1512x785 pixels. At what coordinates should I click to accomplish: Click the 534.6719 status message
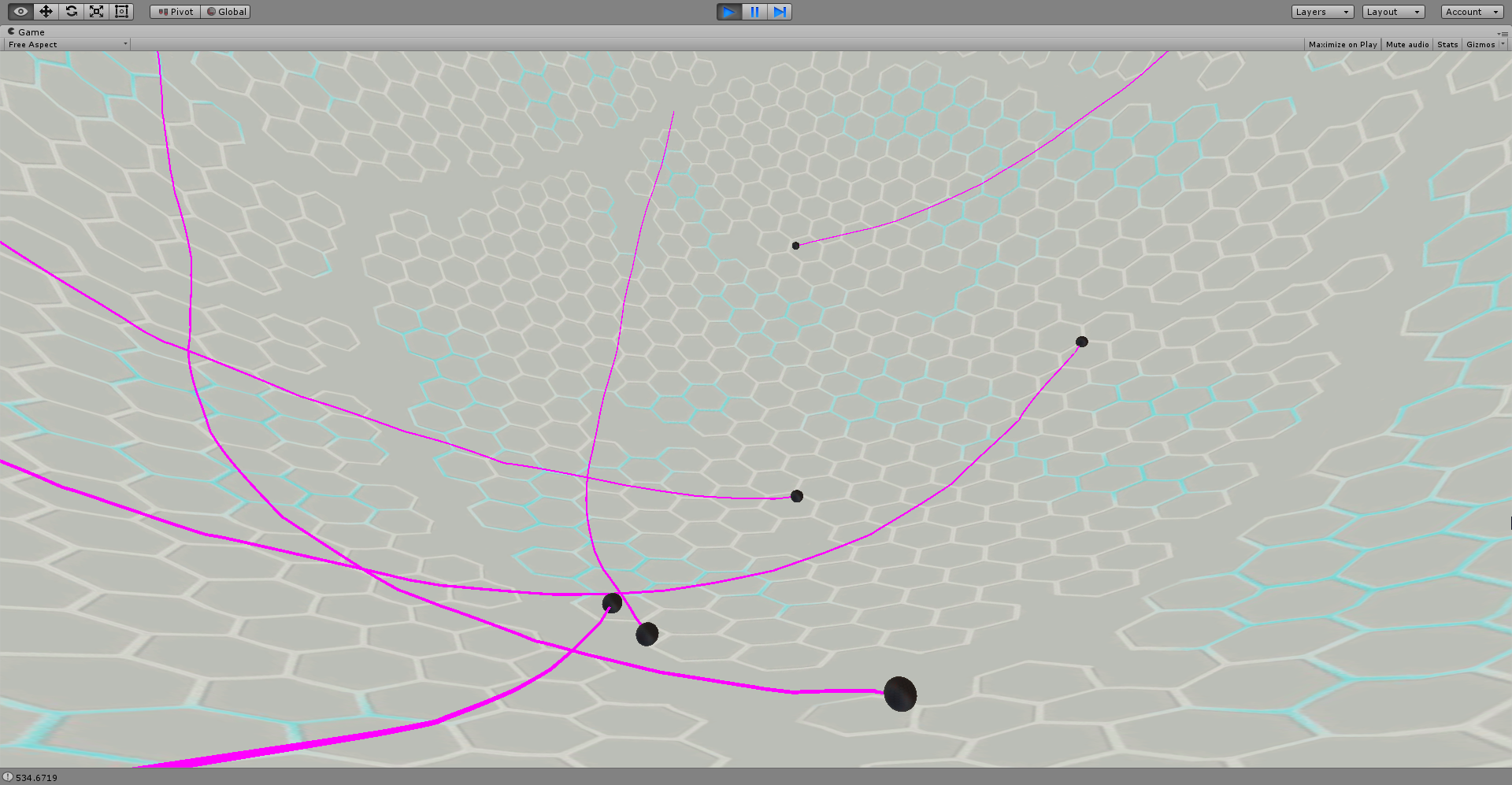[36, 778]
